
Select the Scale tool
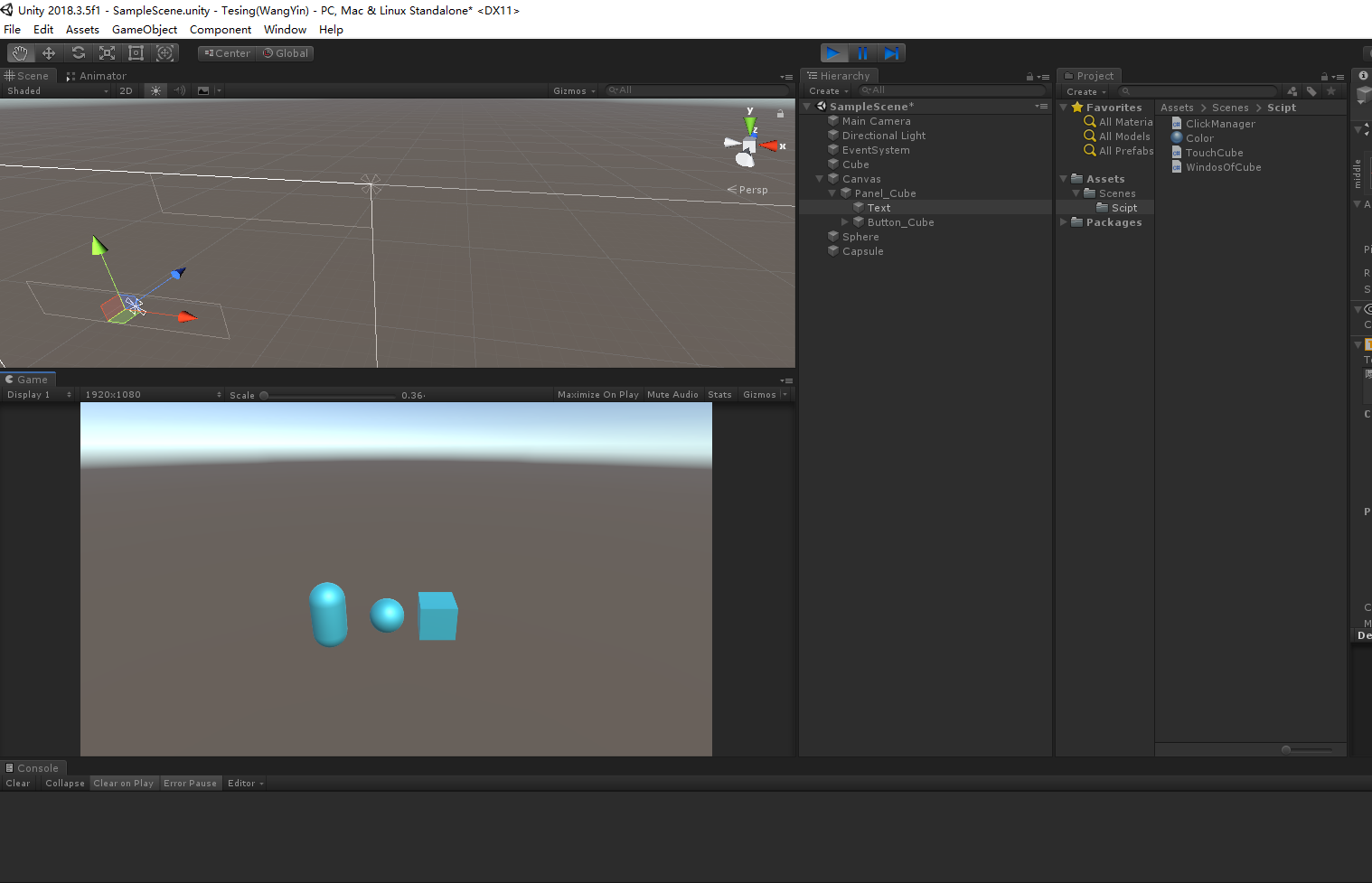click(x=107, y=53)
